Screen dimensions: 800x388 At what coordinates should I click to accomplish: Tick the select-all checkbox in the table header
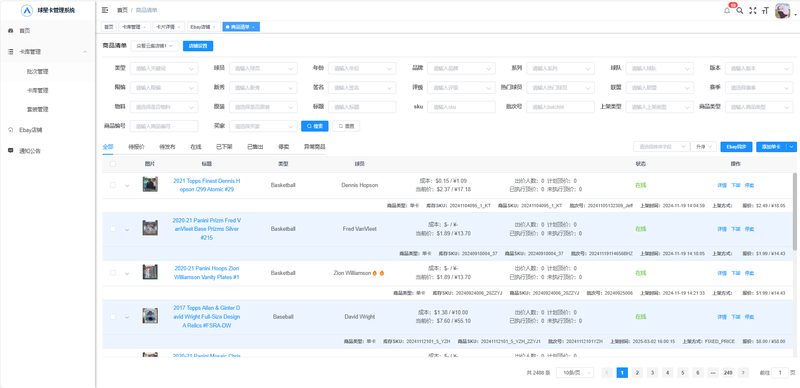coord(113,164)
